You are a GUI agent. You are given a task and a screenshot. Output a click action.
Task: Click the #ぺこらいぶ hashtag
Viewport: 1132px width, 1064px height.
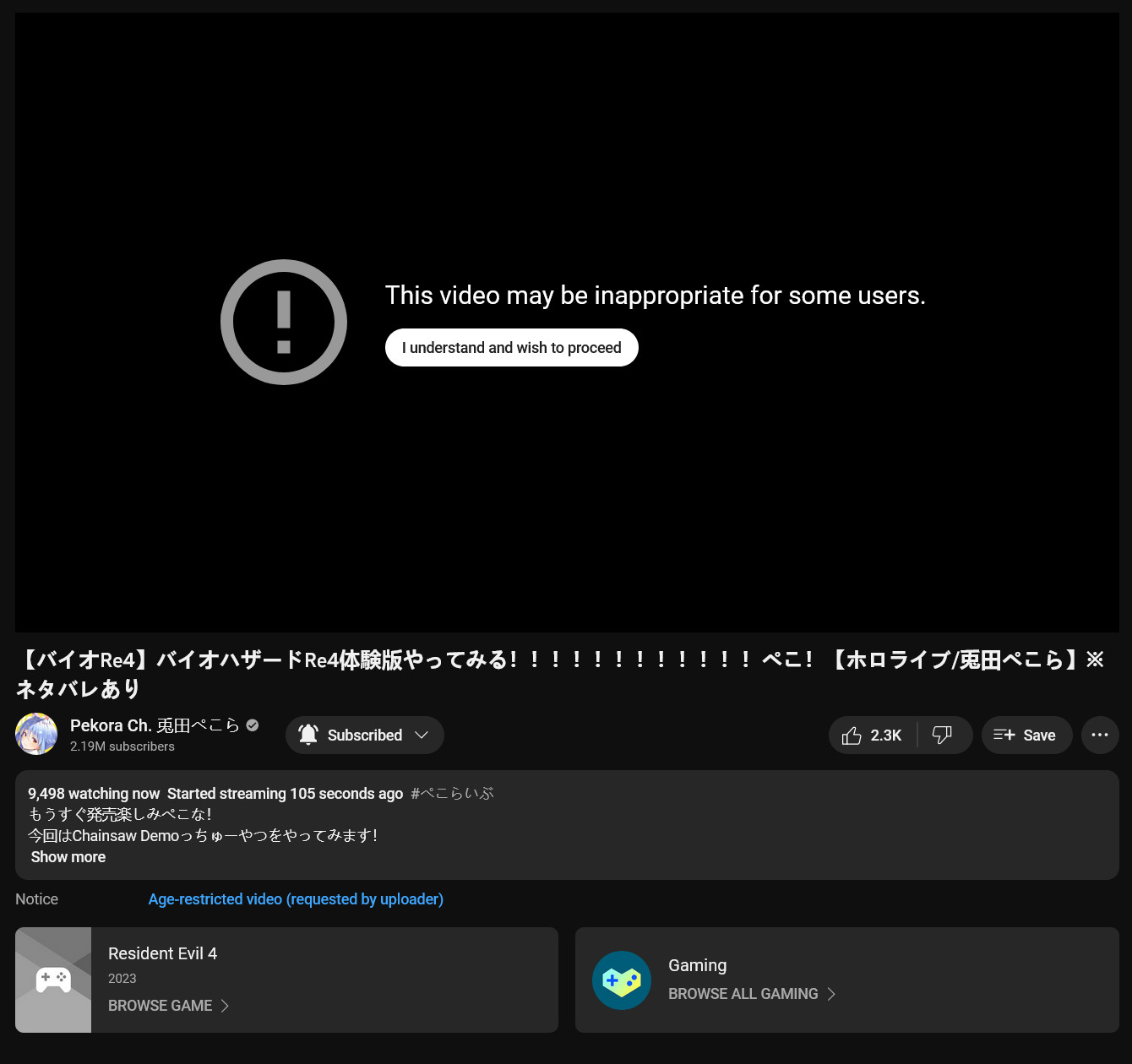[452, 794]
